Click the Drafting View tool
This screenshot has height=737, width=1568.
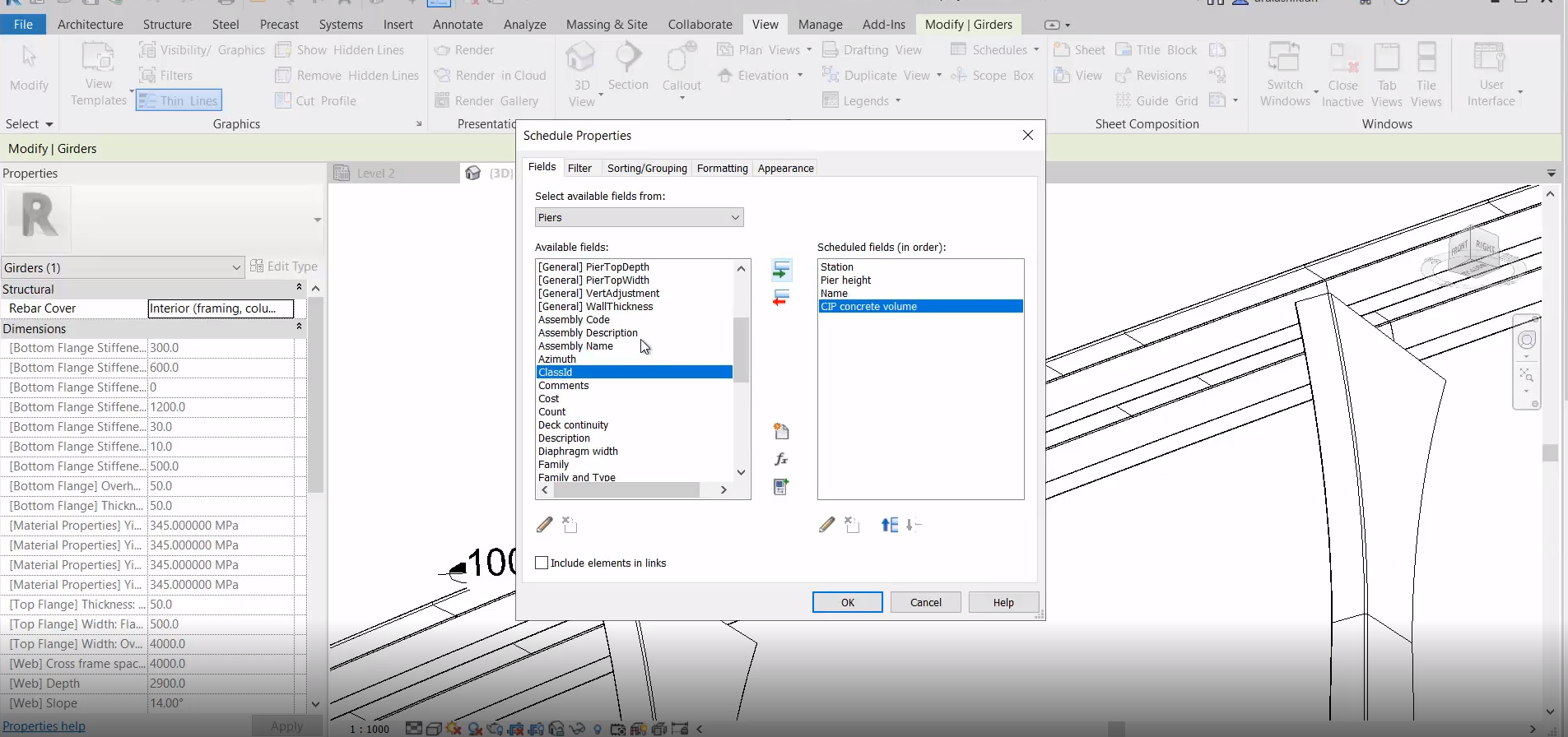pos(872,50)
